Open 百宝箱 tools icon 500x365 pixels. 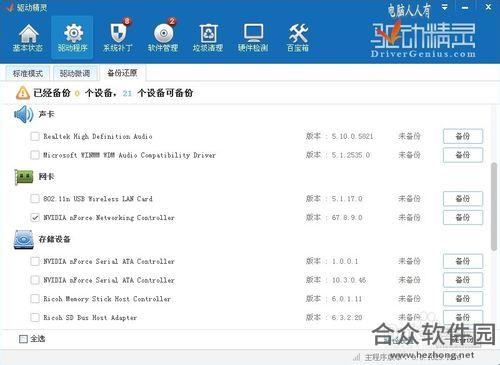(298, 38)
